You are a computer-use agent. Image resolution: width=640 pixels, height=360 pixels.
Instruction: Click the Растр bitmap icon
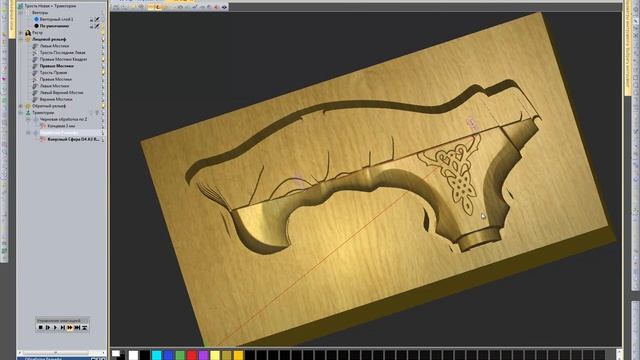(x=28, y=33)
